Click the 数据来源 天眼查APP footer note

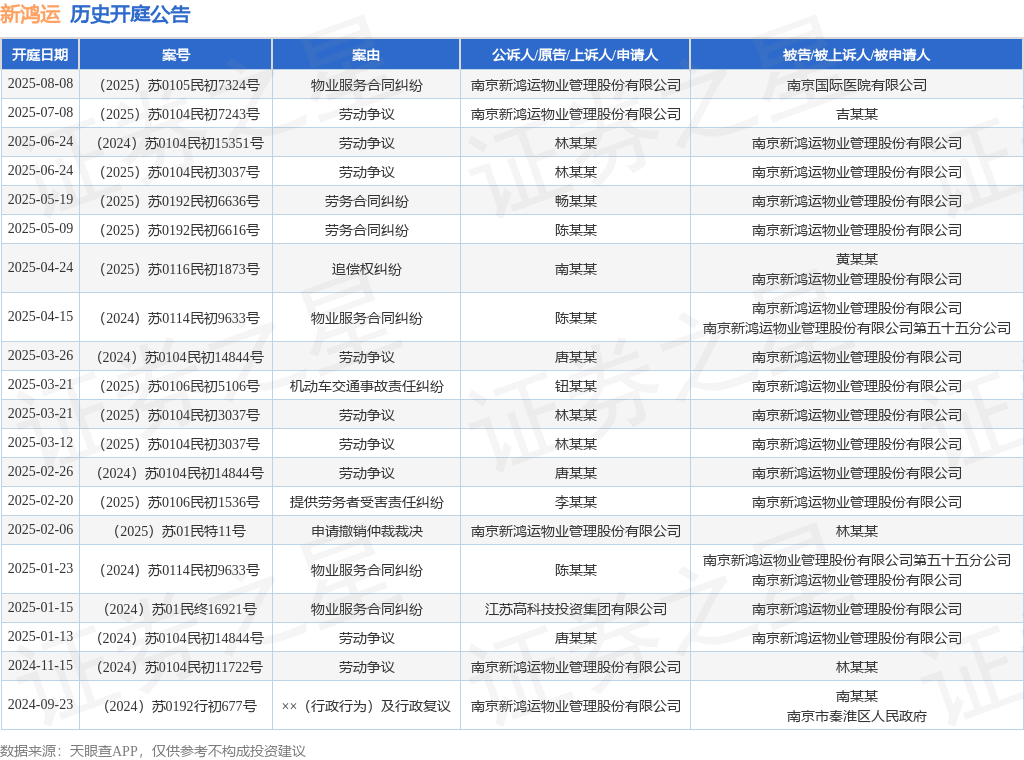(153, 751)
